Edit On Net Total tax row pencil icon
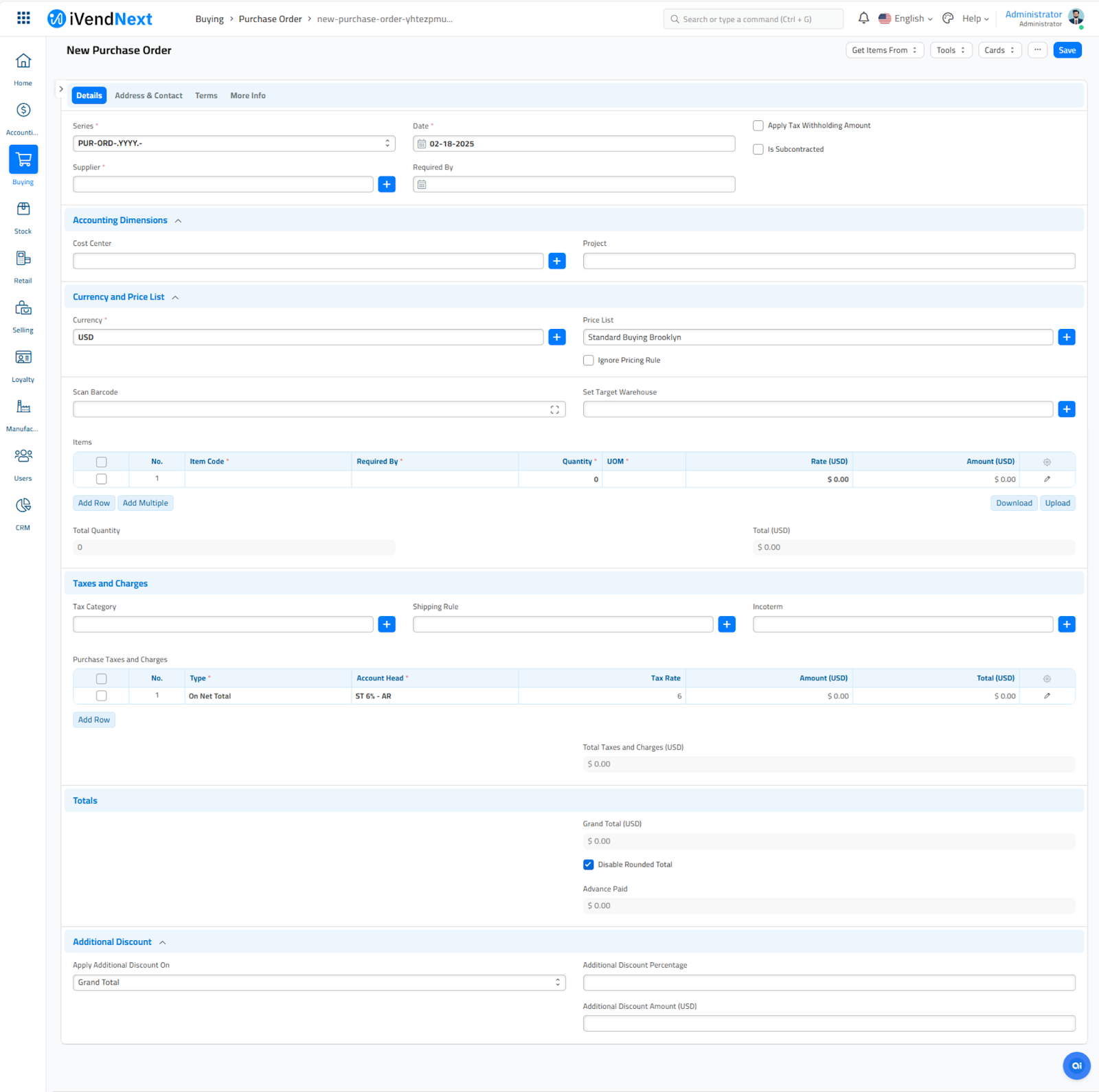The width and height of the screenshot is (1099, 1092). coord(1047,696)
